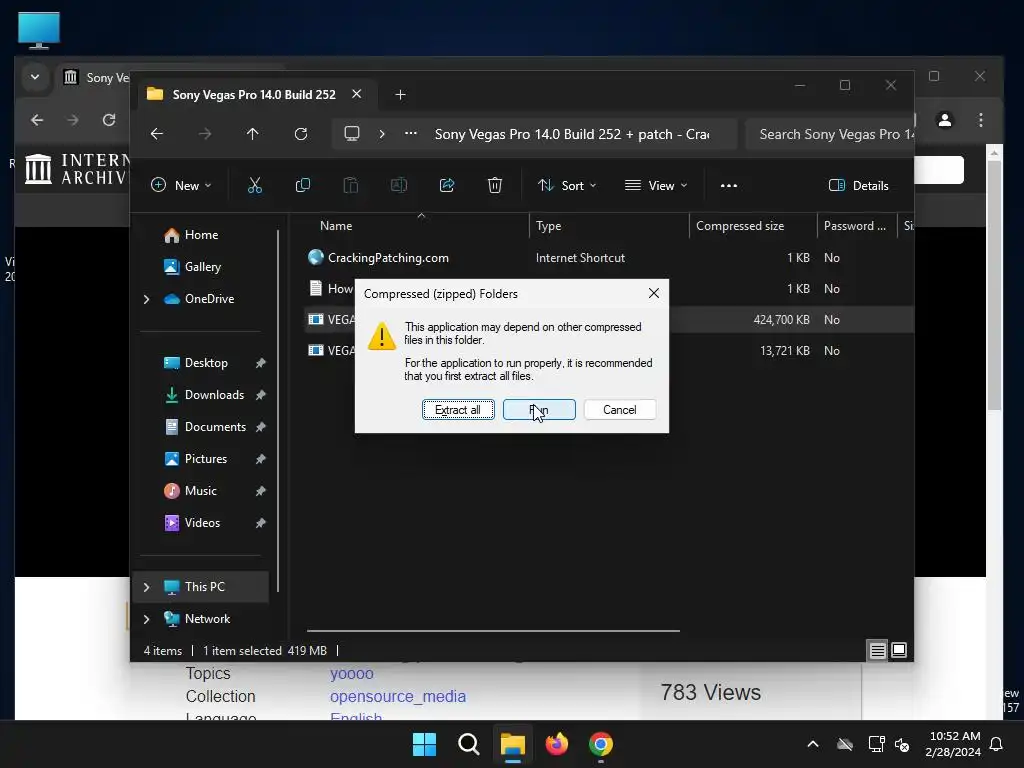The image size is (1024, 768).
Task: Open File Explorer from taskbar
Action: click(513, 744)
